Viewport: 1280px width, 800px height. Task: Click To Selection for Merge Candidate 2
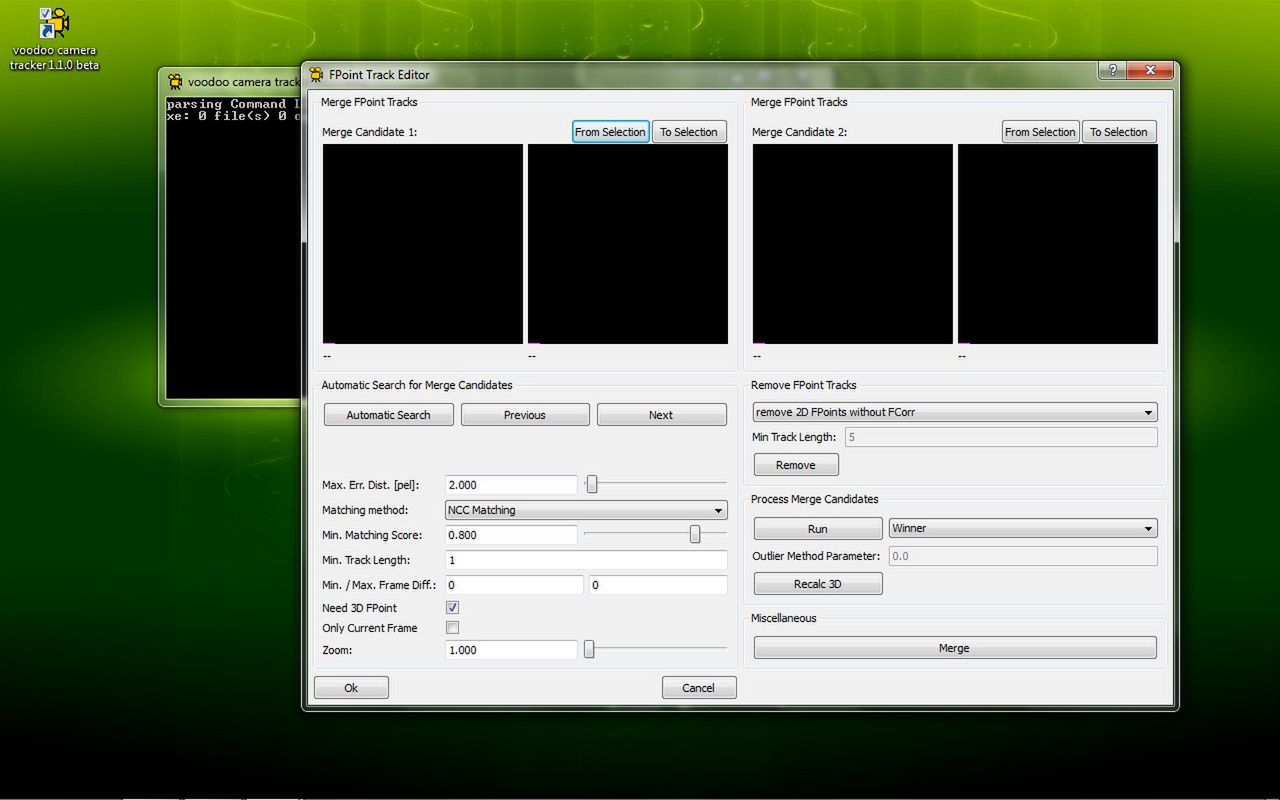[1119, 132]
